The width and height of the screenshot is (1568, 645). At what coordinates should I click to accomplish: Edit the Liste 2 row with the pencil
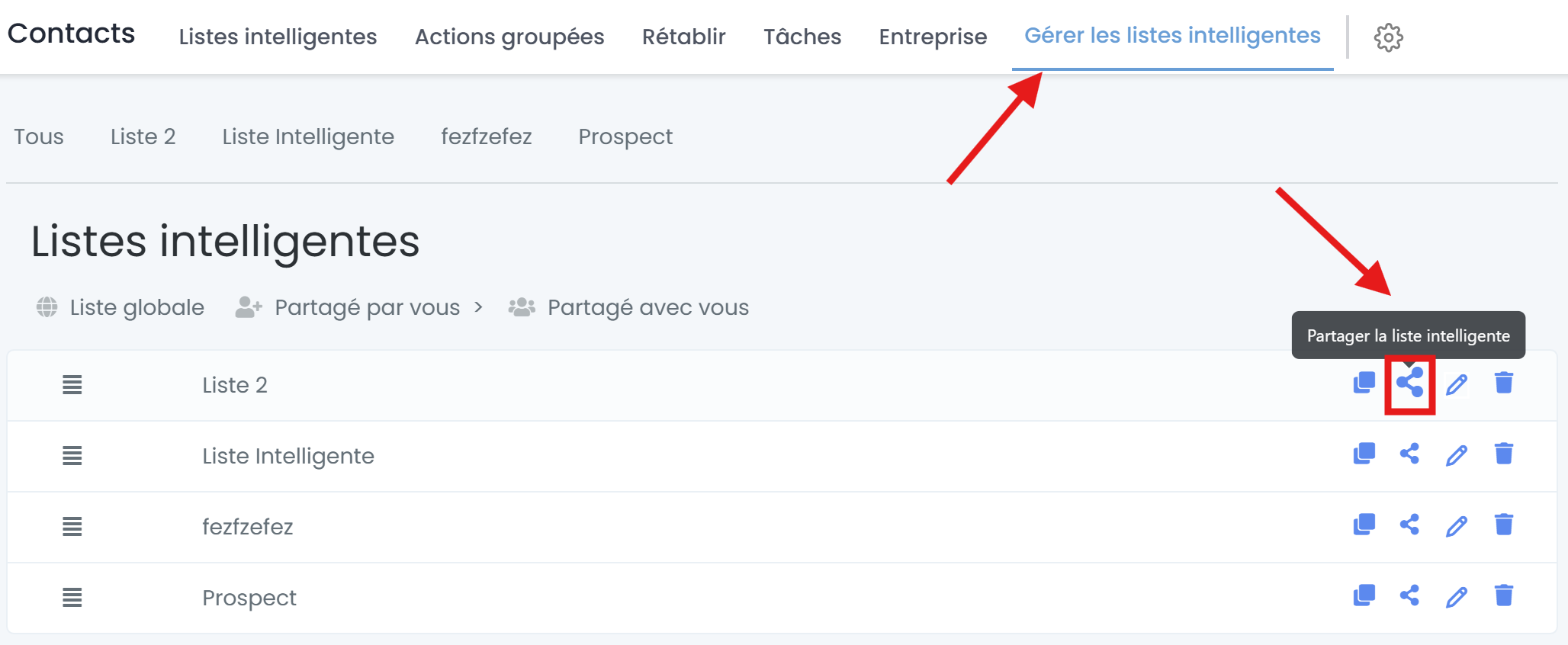(1457, 384)
